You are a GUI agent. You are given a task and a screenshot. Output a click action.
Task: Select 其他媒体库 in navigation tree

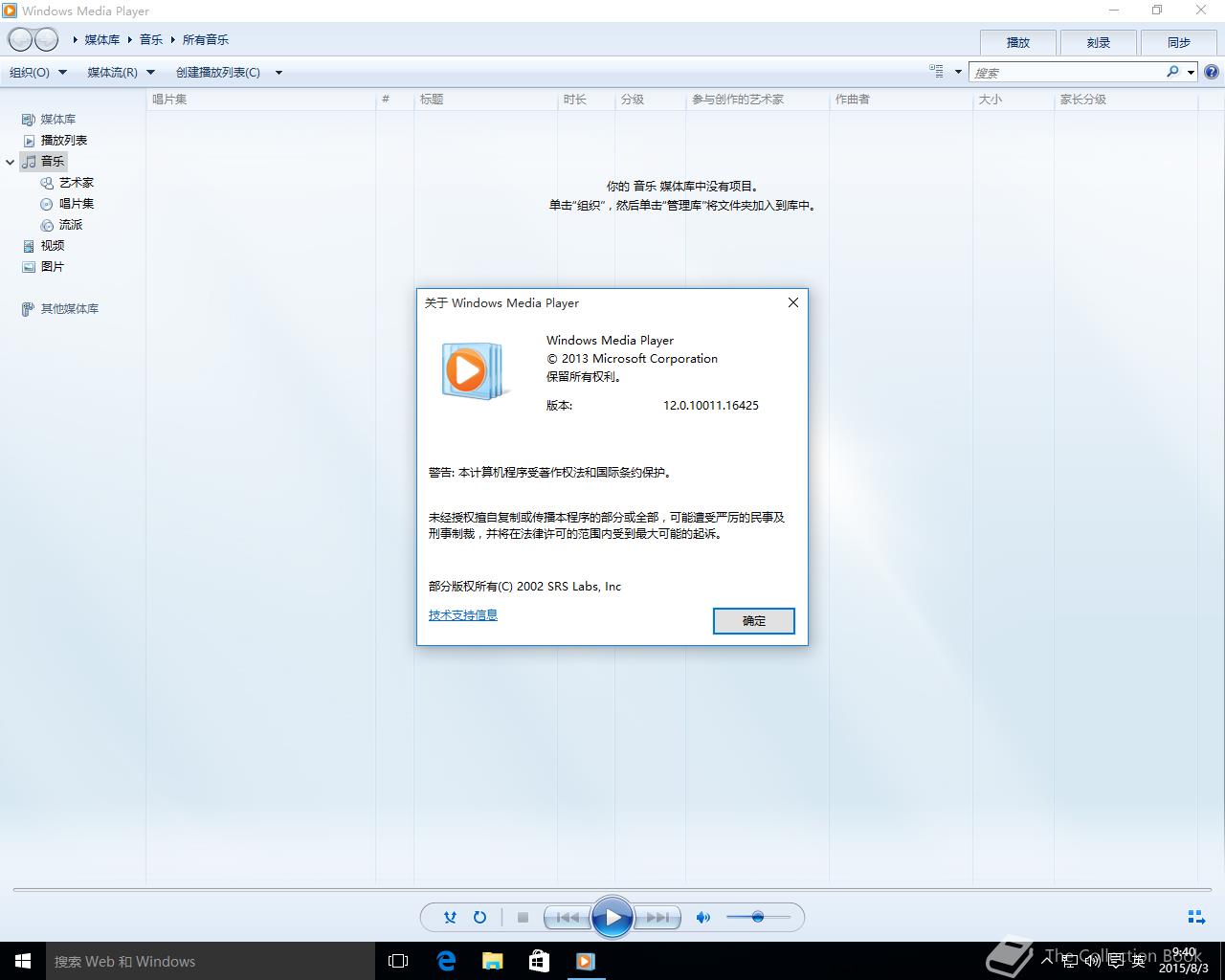click(69, 309)
